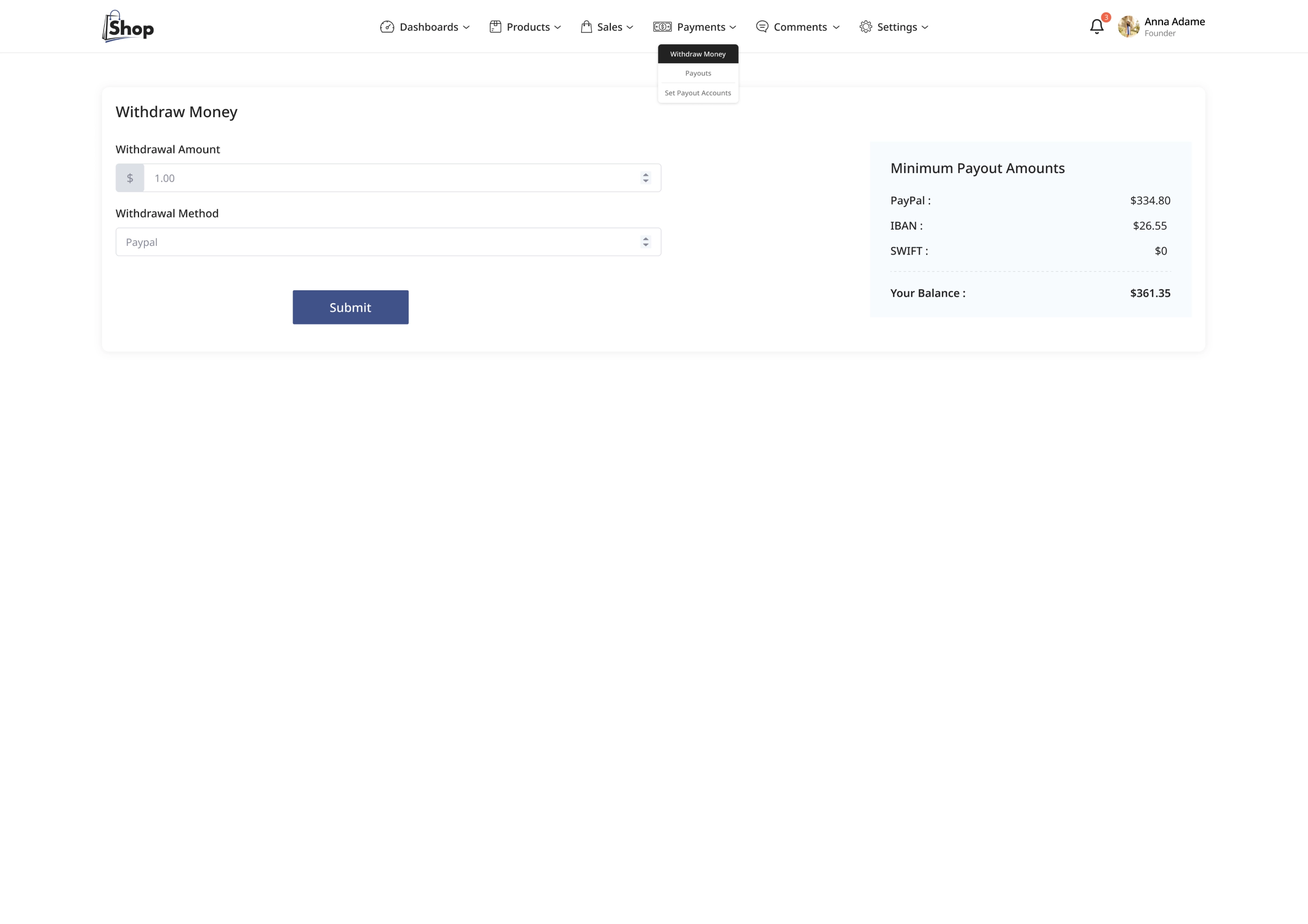Open the Settings menu chevron
The image size is (1308, 924).
coord(925,27)
